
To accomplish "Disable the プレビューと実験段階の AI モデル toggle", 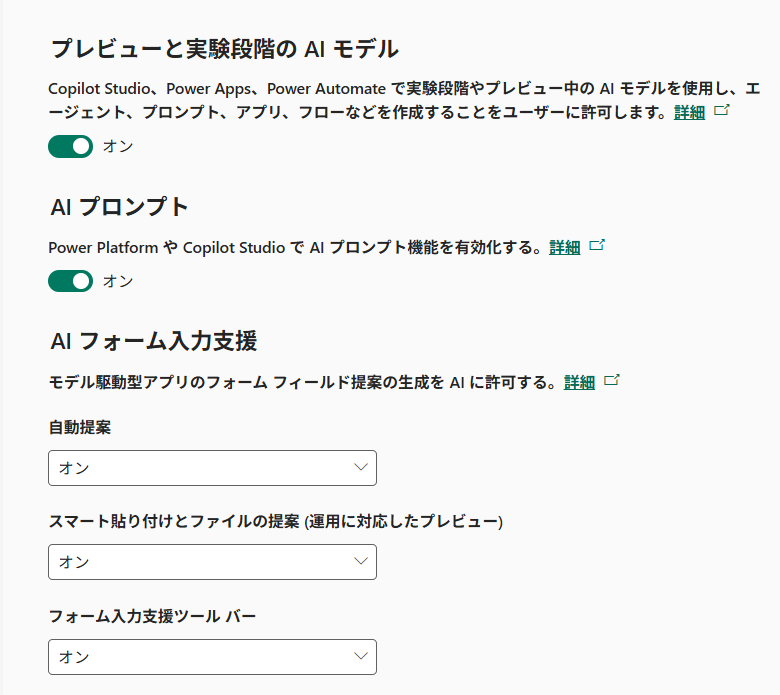I will point(70,146).
